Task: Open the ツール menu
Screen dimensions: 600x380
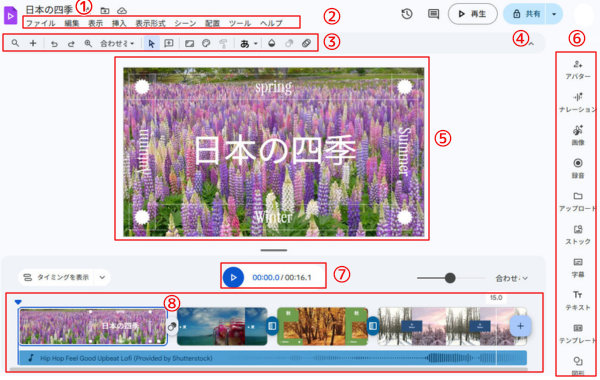Action: pos(240,23)
